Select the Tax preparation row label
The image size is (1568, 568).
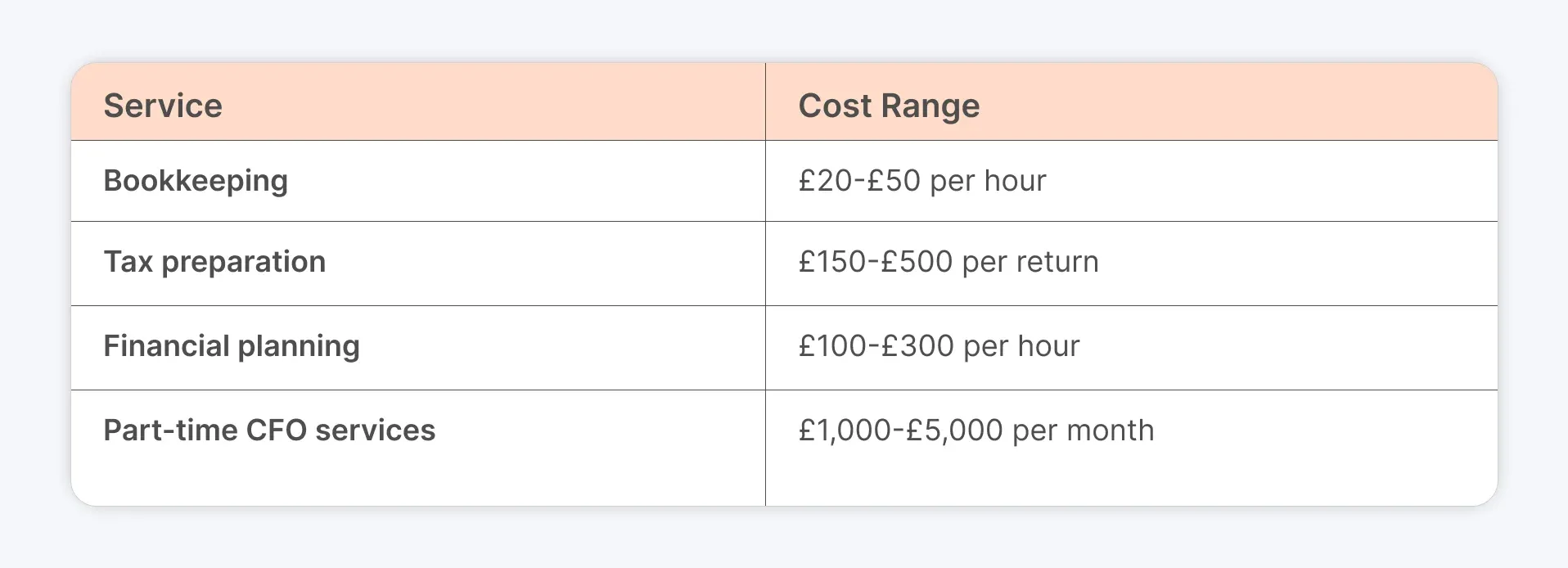(x=214, y=262)
